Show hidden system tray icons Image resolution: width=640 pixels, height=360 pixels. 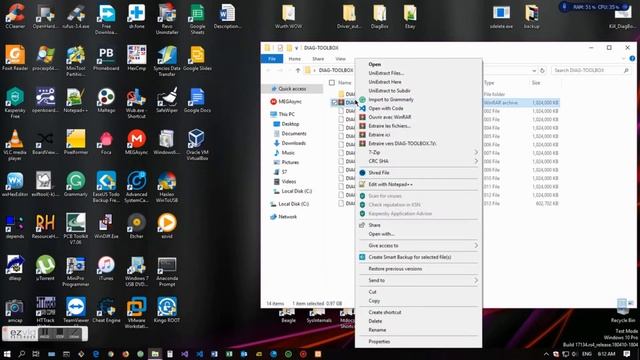coord(546,354)
